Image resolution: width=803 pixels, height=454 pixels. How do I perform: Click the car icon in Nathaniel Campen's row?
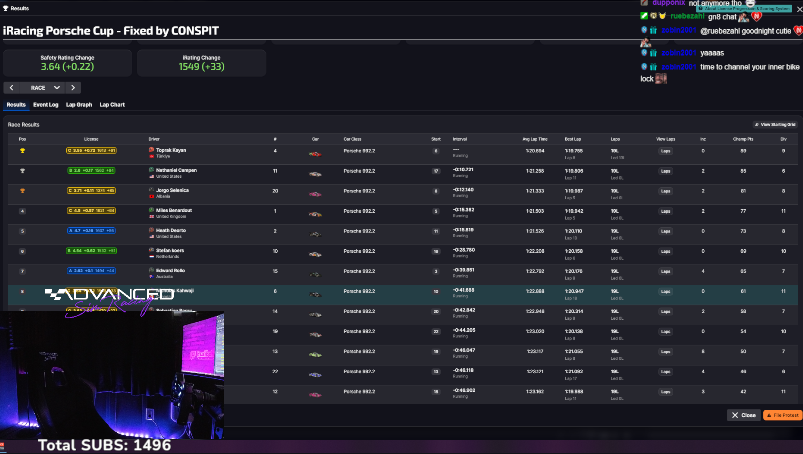[x=315, y=174]
